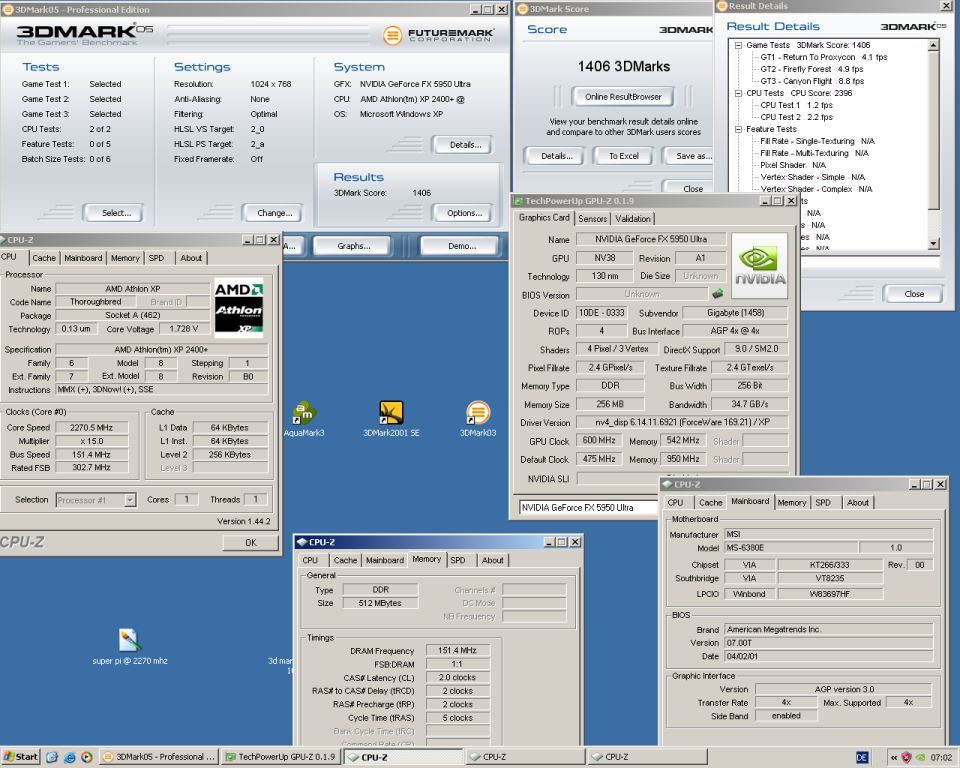Open the Start menu
Screen dimensions: 960x768
[20, 757]
